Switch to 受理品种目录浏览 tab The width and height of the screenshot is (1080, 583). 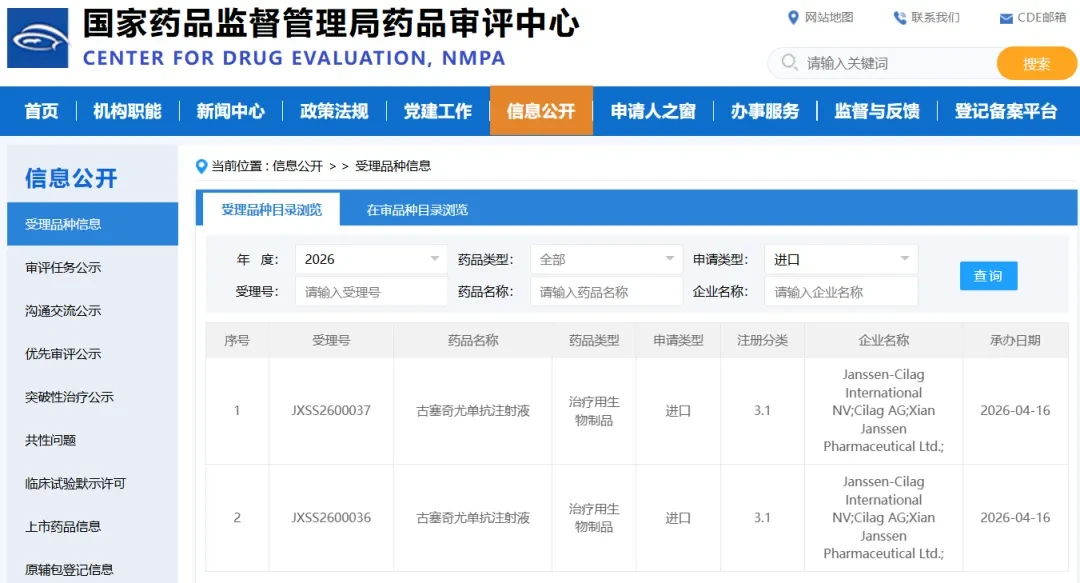click(x=271, y=209)
